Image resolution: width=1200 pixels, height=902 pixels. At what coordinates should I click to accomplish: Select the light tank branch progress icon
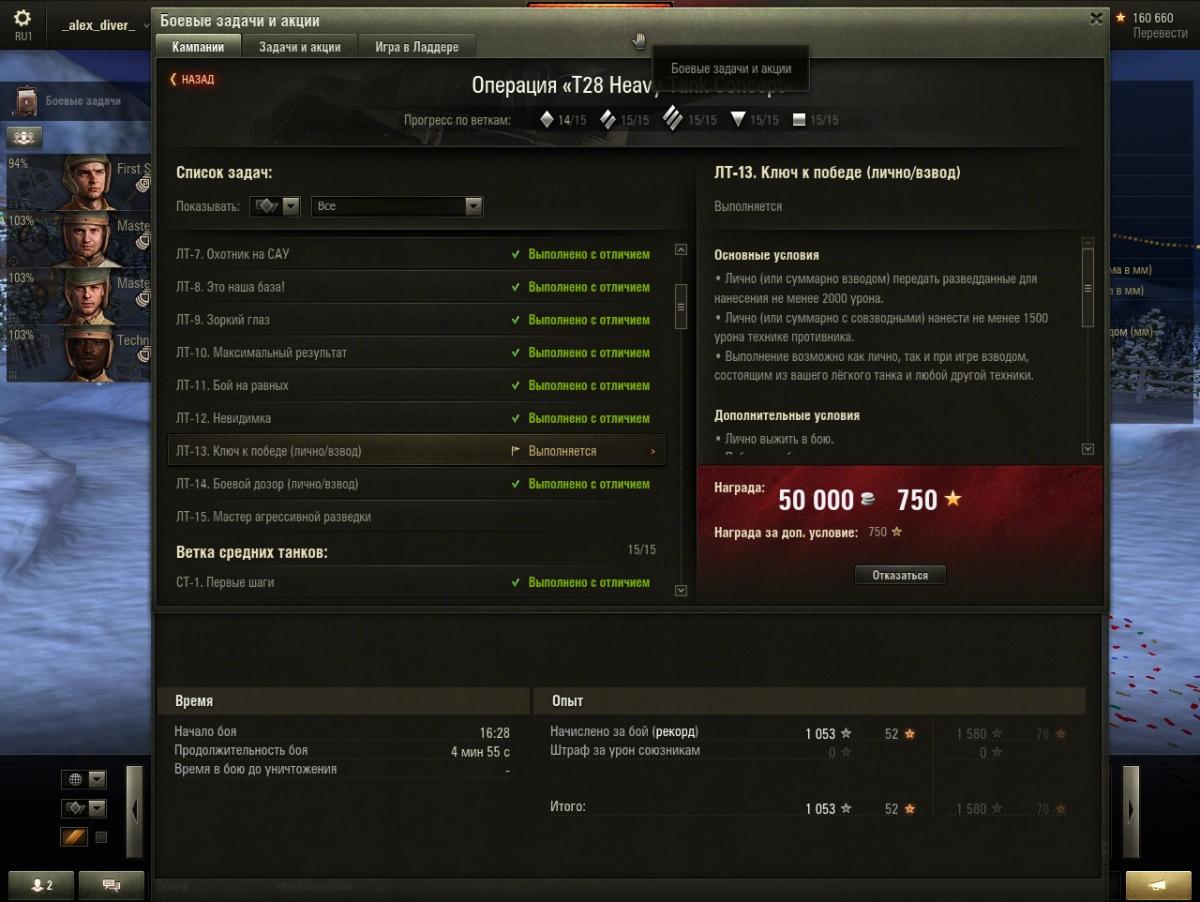point(547,120)
